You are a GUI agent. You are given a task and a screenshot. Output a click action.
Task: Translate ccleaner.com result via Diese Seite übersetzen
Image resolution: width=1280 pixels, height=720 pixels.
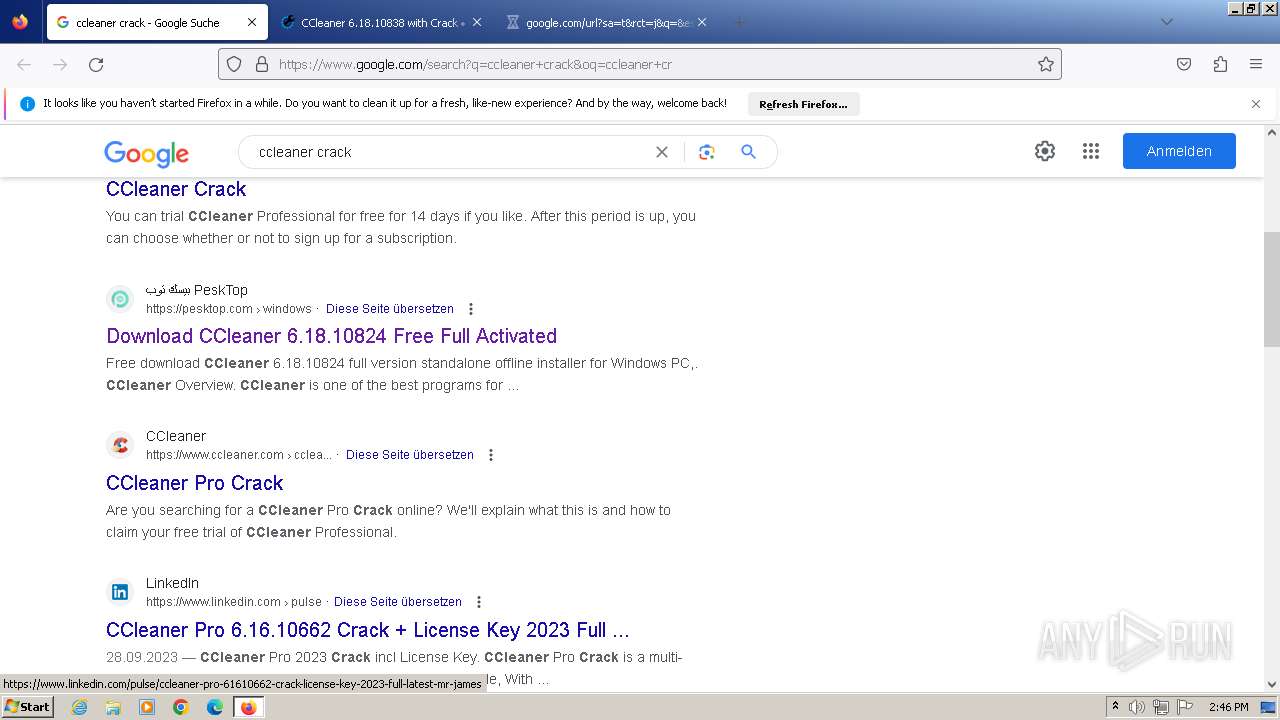(410, 455)
